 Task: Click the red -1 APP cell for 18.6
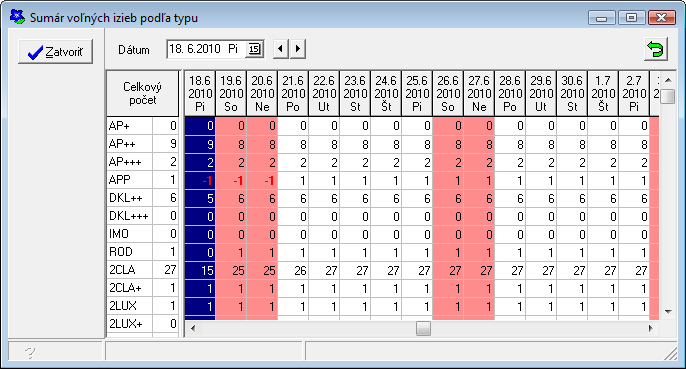pyautogui.click(x=200, y=180)
